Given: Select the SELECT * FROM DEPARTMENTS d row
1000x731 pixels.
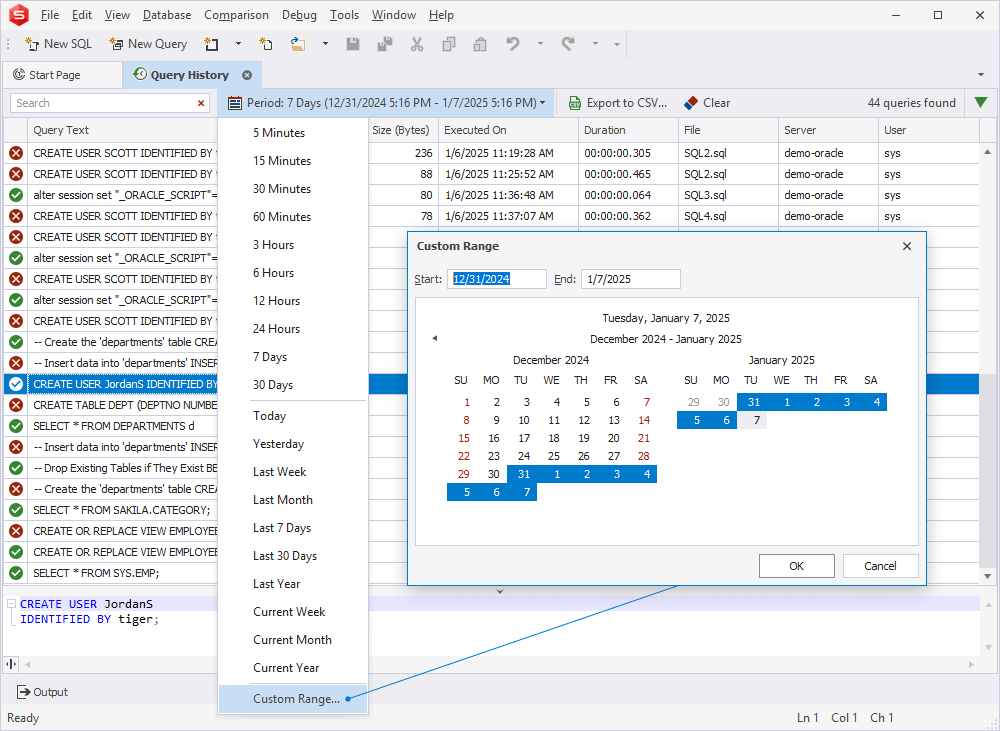Looking at the screenshot, I should (x=114, y=426).
